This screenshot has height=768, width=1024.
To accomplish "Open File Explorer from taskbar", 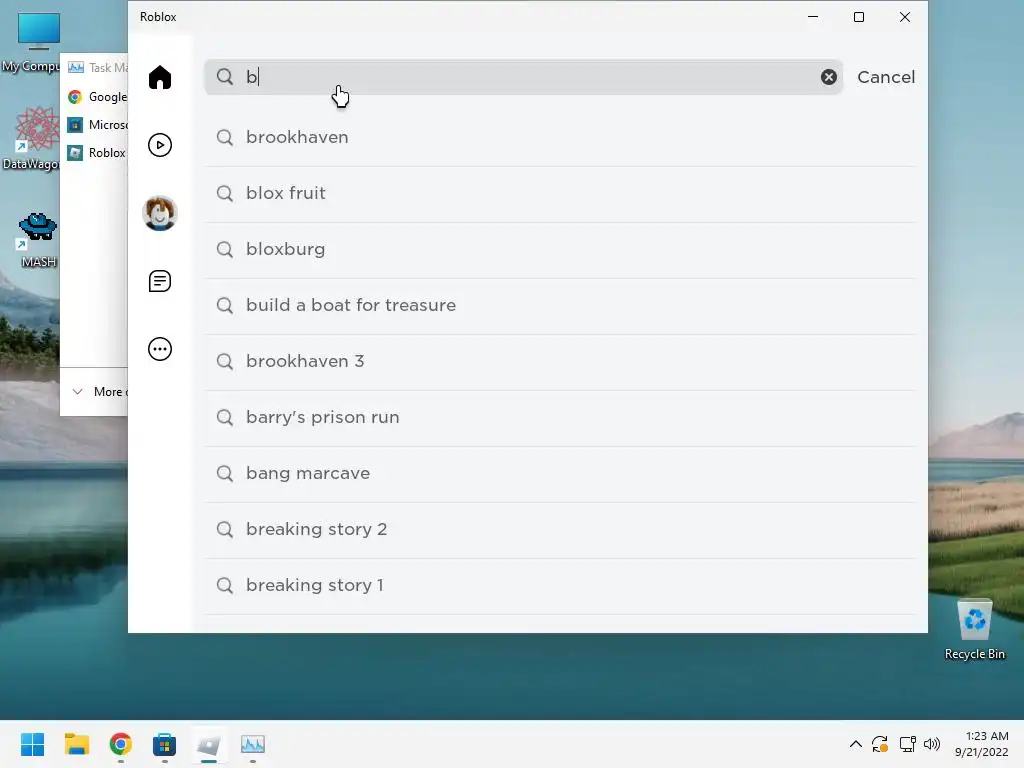I will [76, 744].
